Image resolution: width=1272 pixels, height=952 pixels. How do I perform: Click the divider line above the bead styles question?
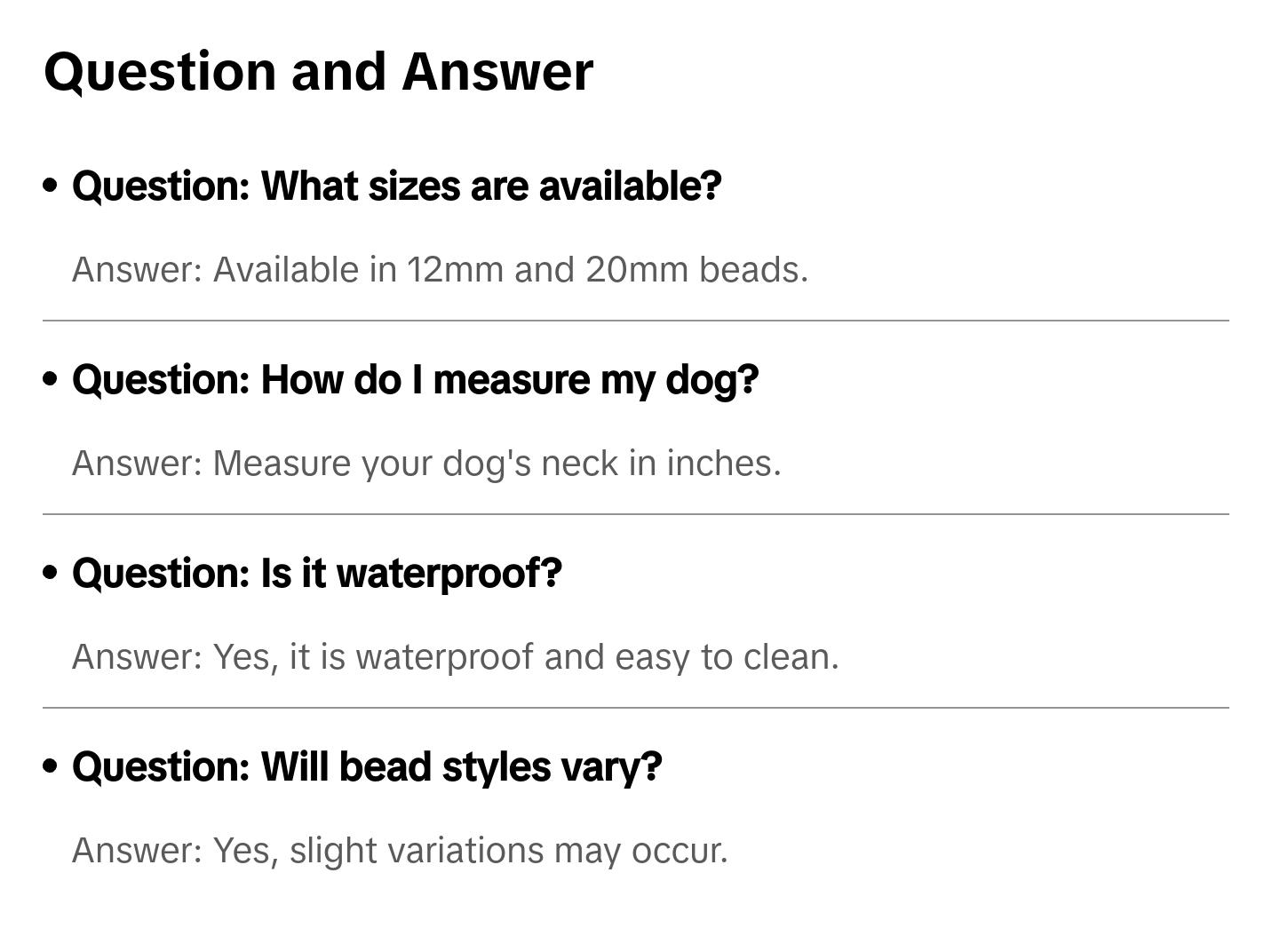(636, 708)
